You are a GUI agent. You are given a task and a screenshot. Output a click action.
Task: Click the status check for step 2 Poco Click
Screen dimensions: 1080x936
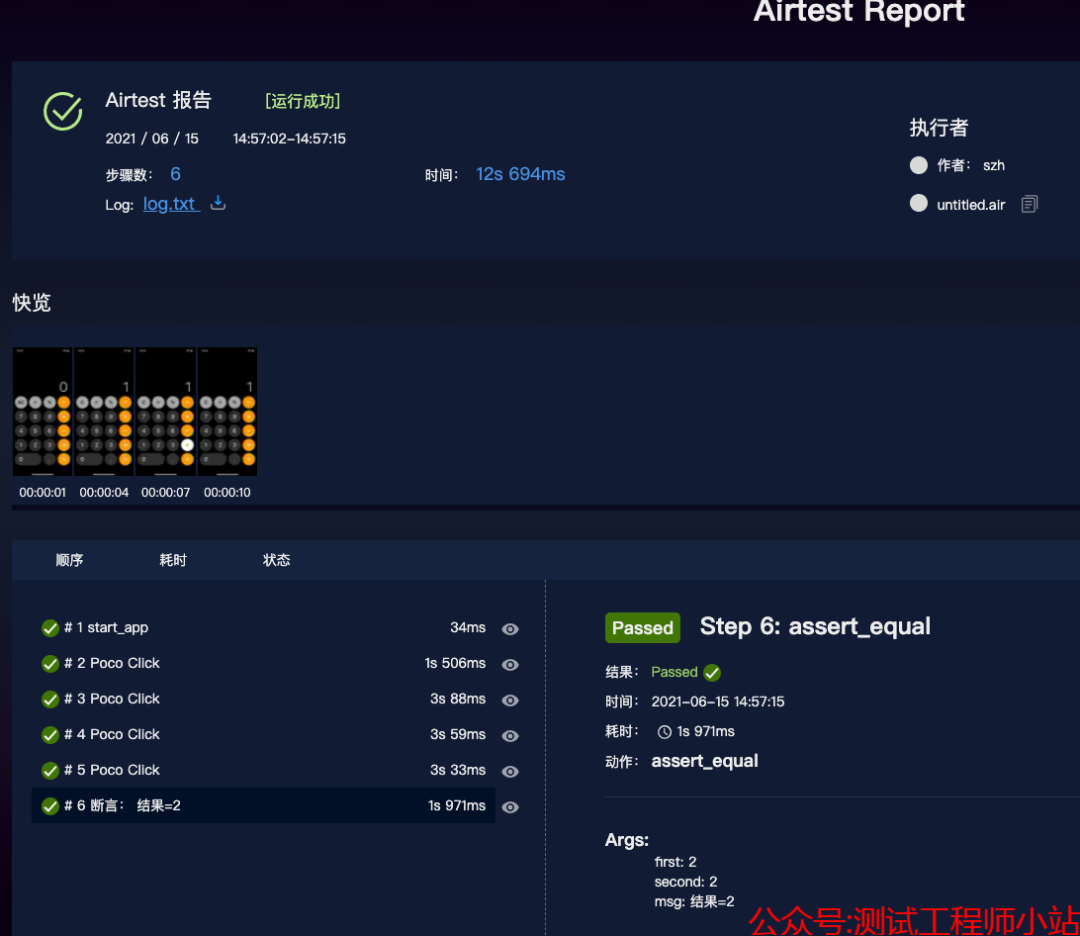coord(50,664)
